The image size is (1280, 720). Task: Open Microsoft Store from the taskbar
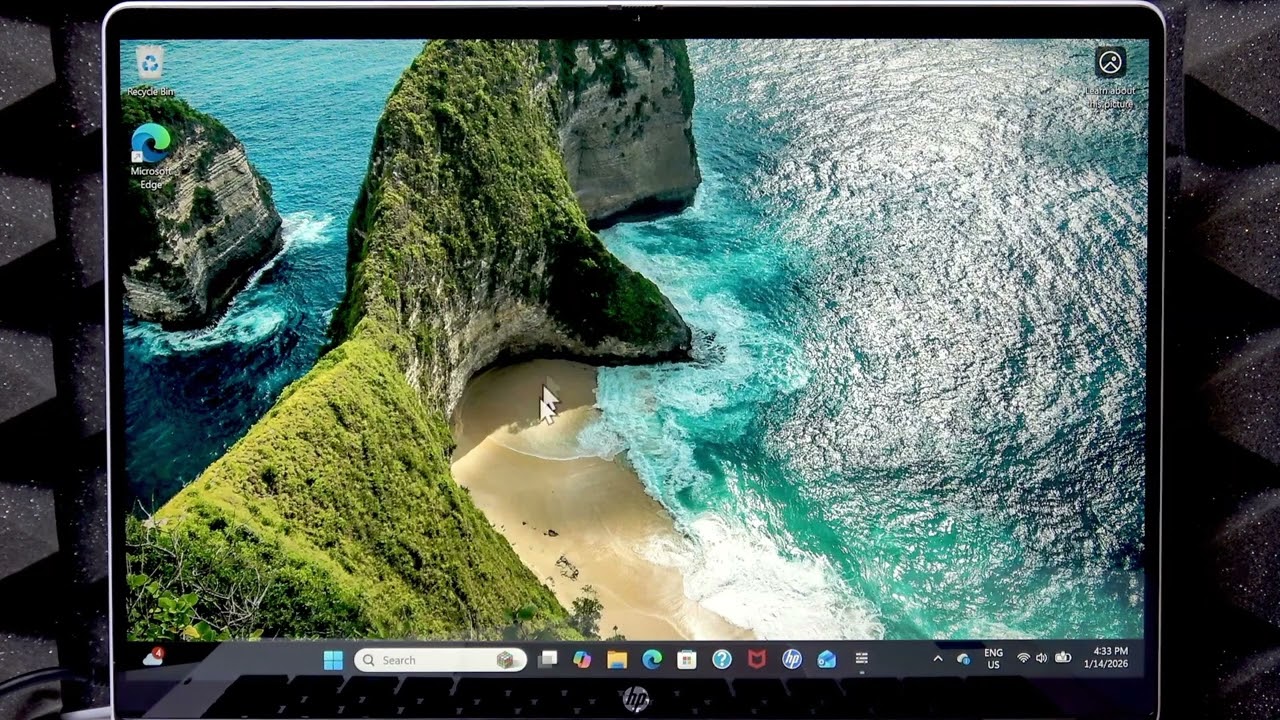(687, 659)
